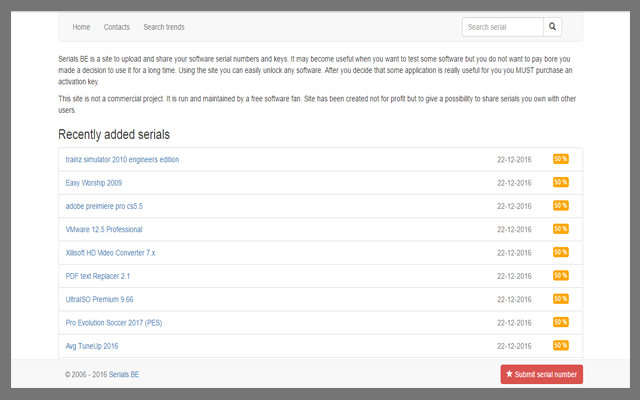Go to the Contacts page
Screen dimensions: 640x400
(x=116, y=27)
